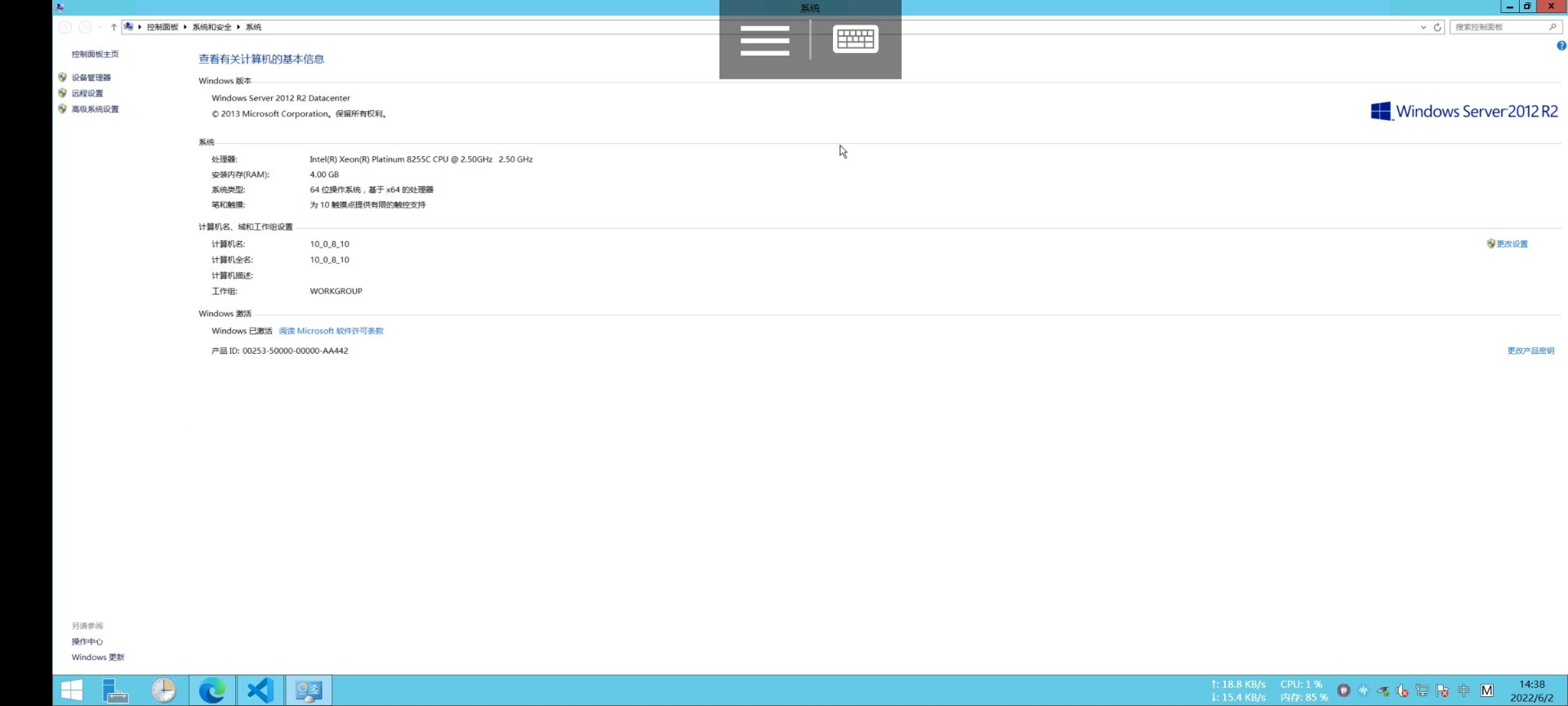Open the taskbar clock showing 14:38
The height and width of the screenshot is (706, 1568).
click(x=1531, y=690)
